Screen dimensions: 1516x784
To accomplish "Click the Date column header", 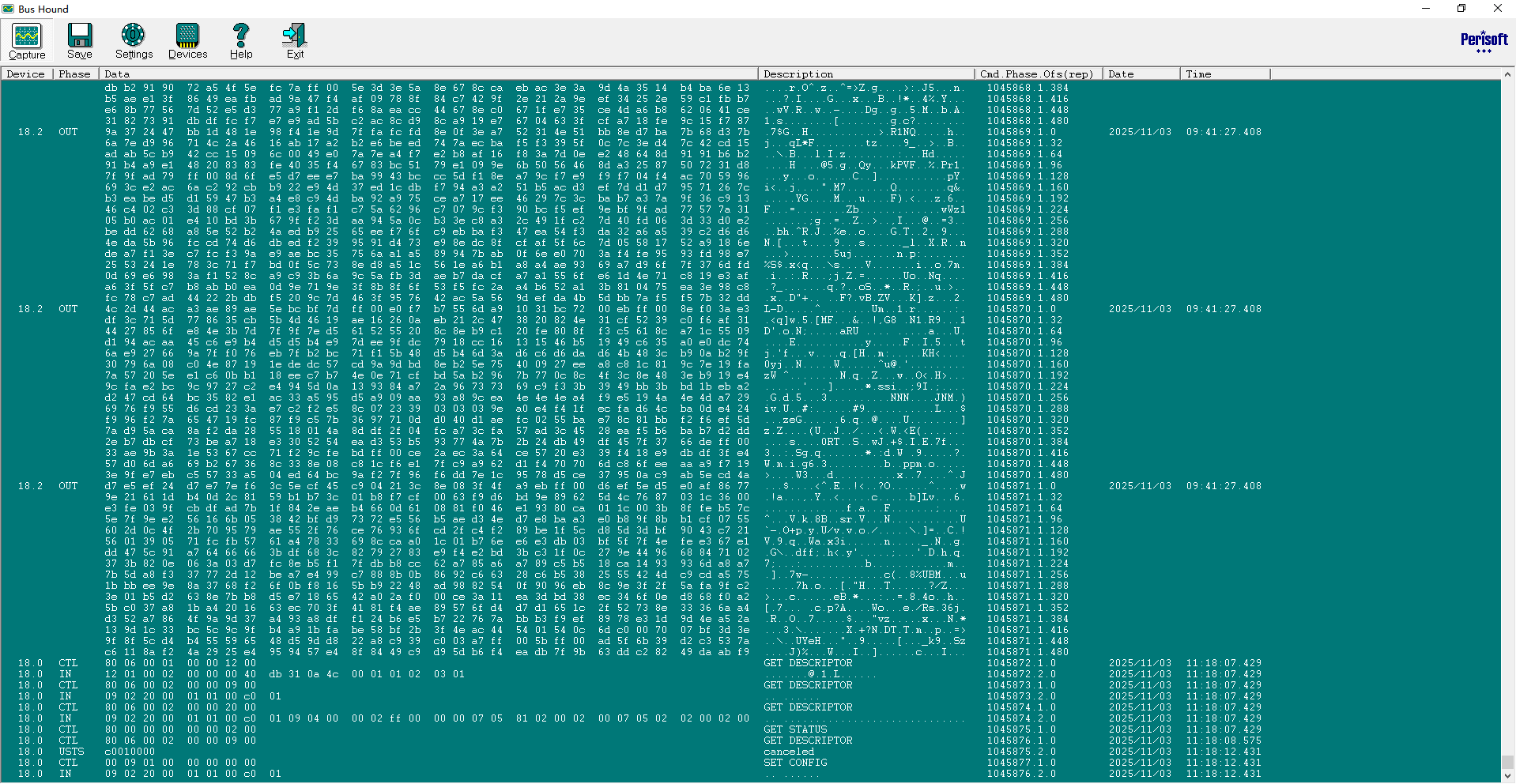I will click(1141, 73).
